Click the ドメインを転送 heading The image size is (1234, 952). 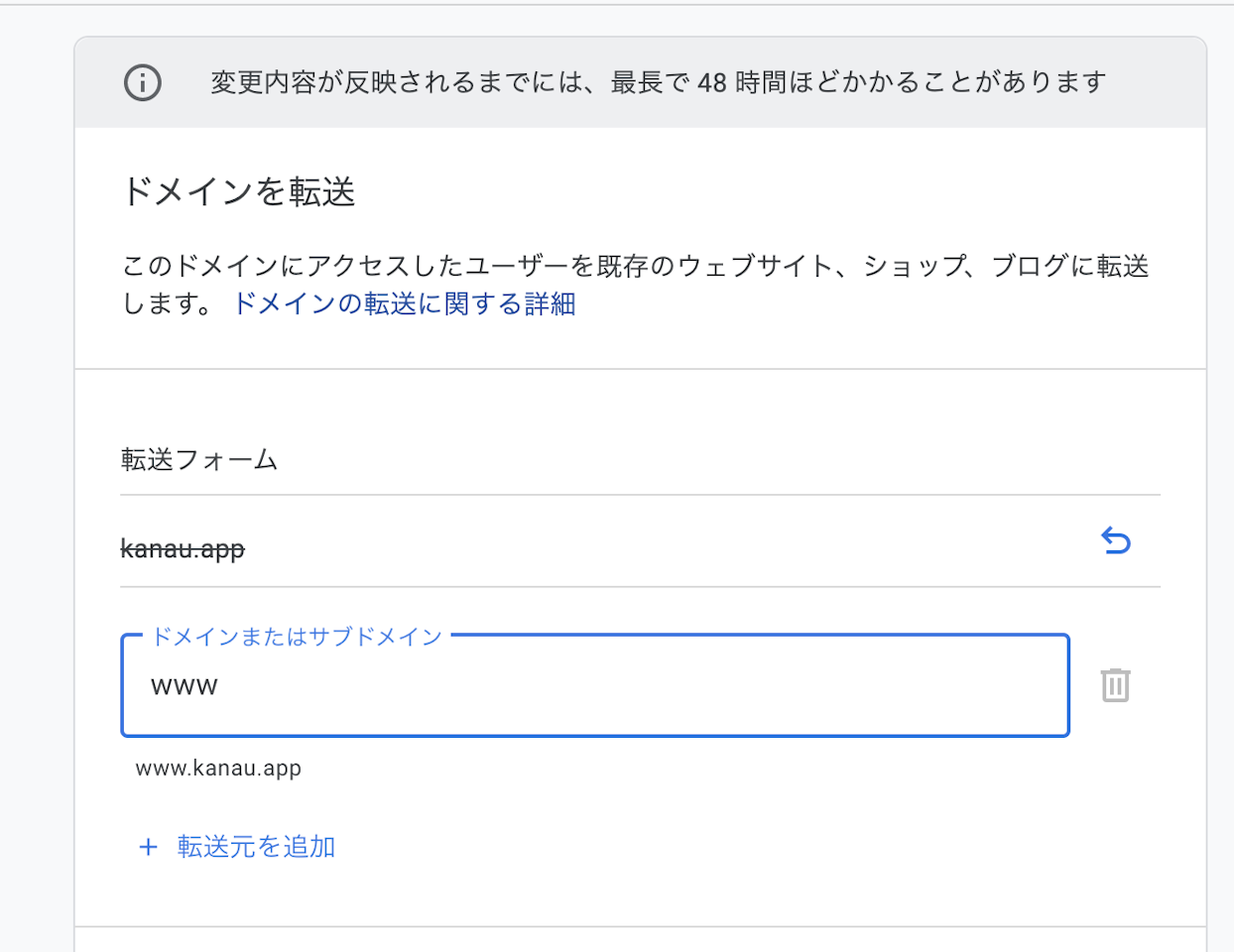pyautogui.click(x=238, y=191)
